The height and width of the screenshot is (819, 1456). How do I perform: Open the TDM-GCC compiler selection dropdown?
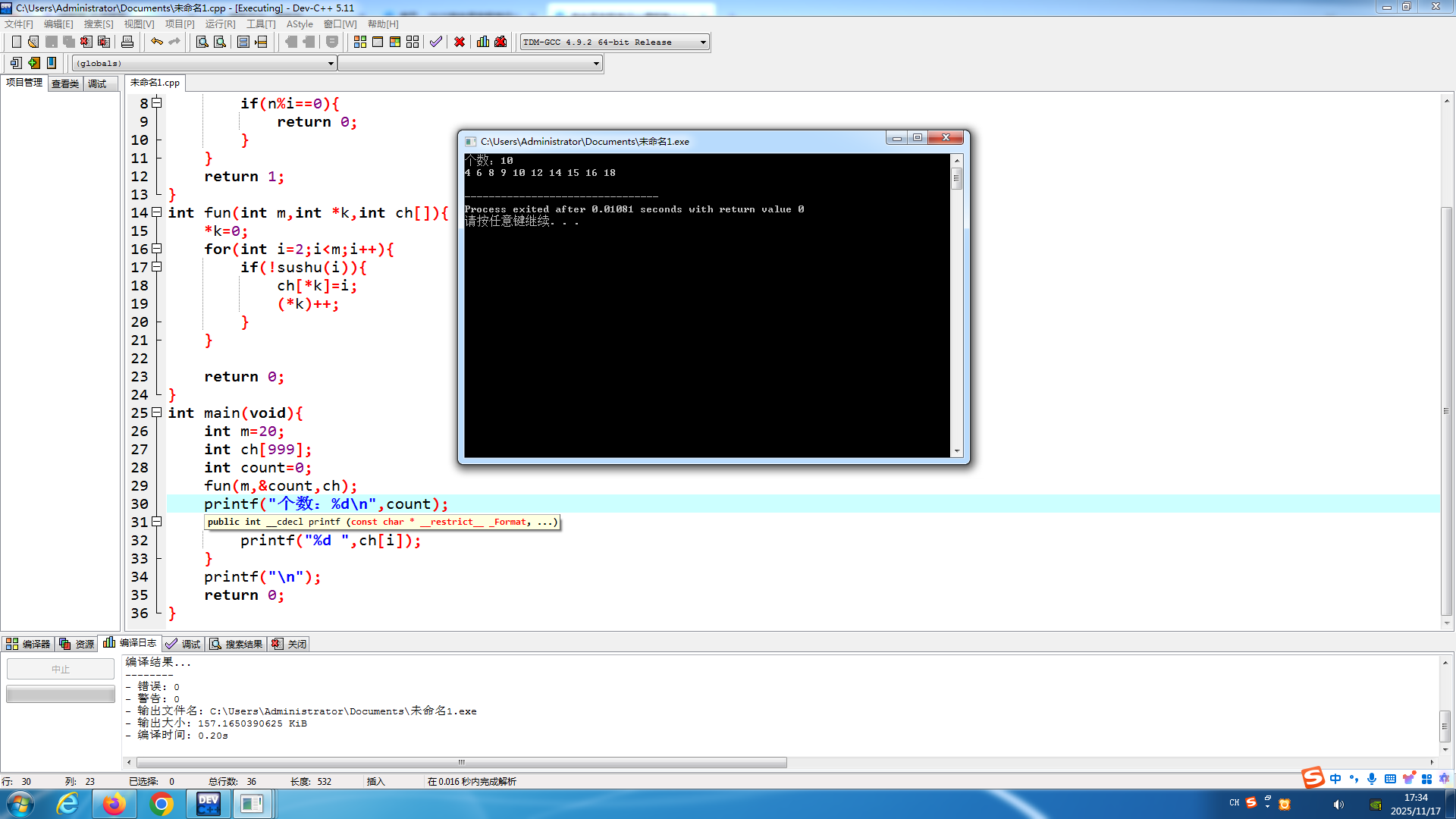(703, 42)
